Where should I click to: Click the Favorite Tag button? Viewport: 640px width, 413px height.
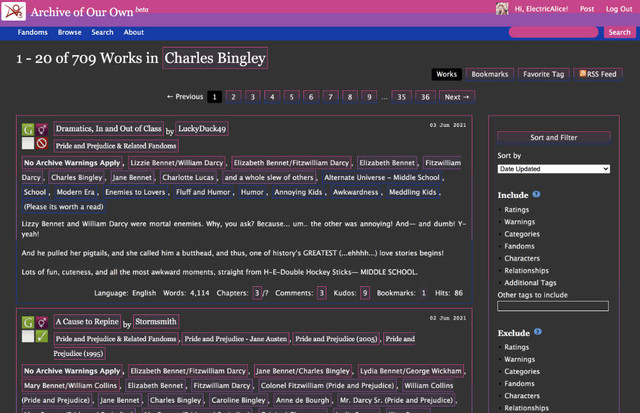(x=543, y=74)
